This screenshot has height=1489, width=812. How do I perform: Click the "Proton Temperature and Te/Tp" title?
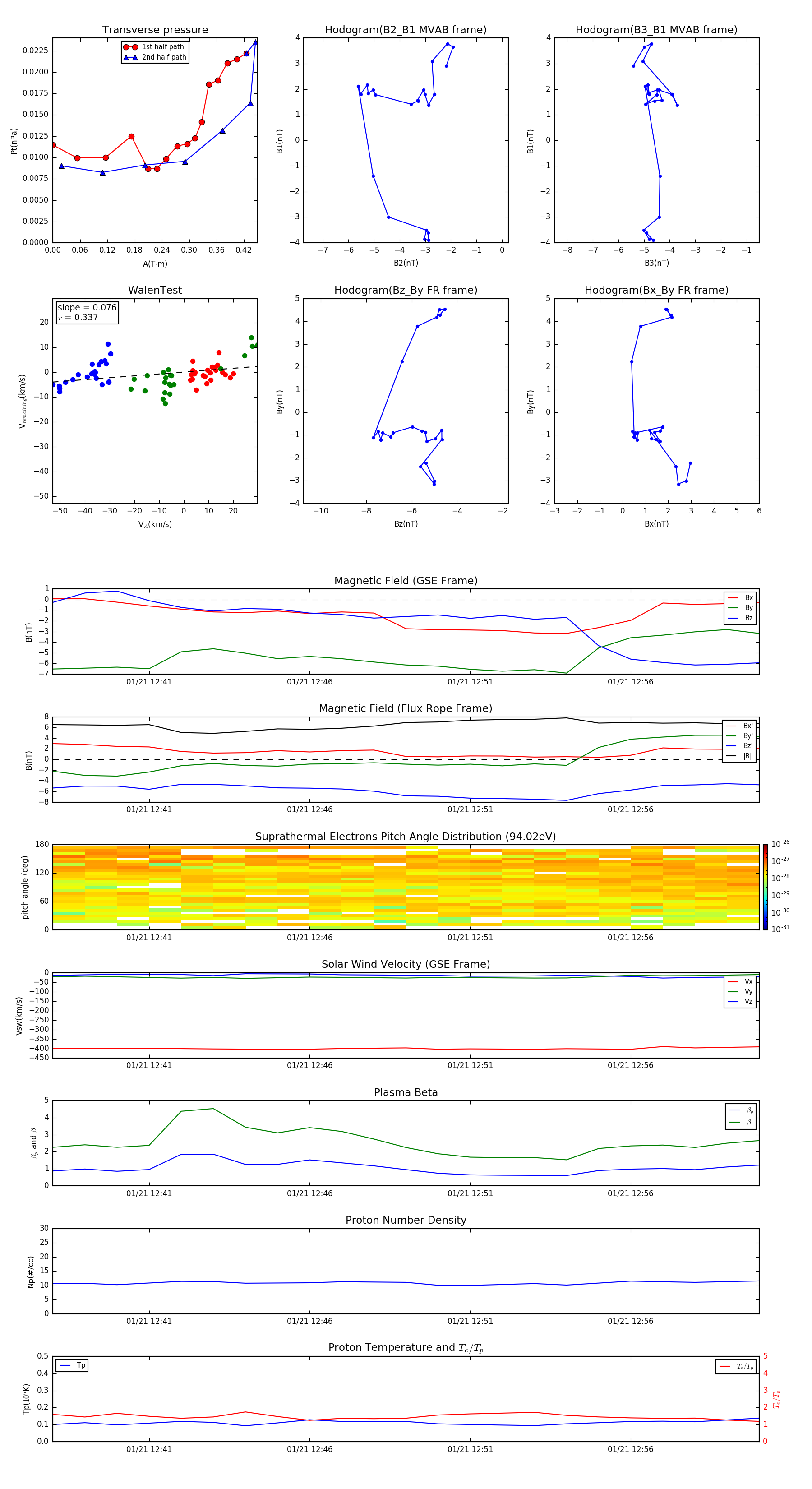(406, 1348)
